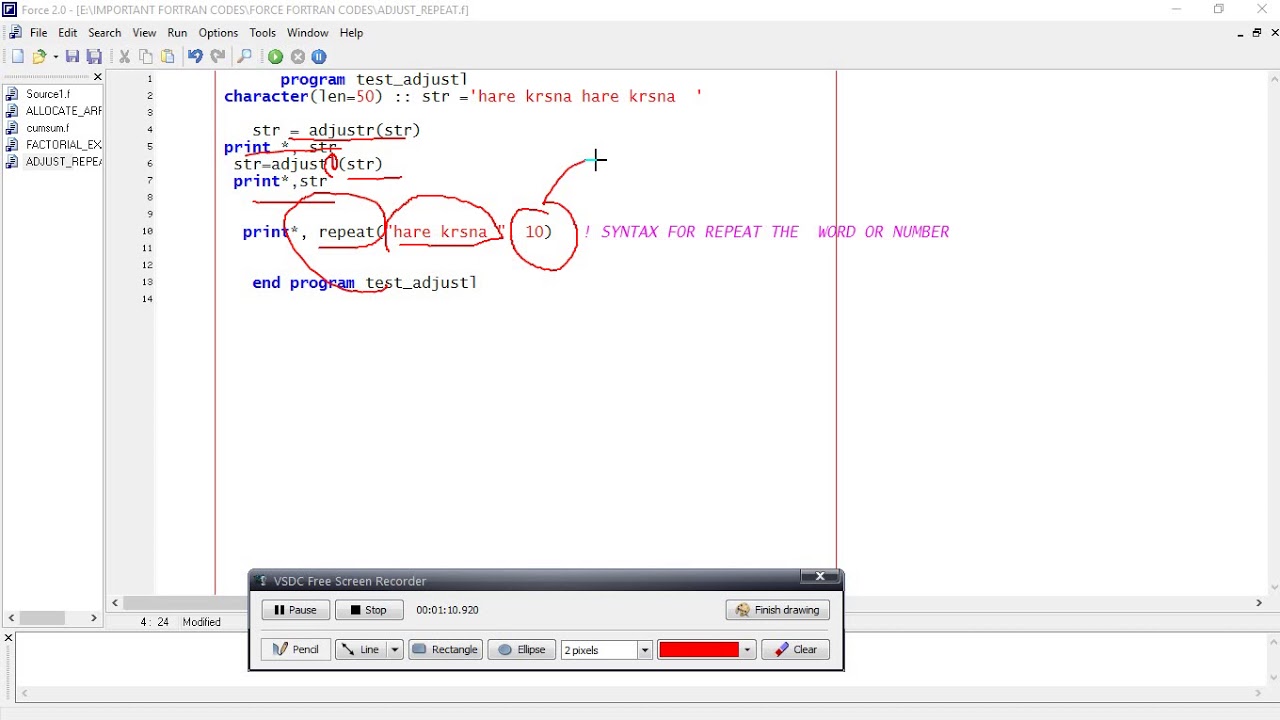Open the Run menu
Image resolution: width=1280 pixels, height=720 pixels.
(177, 33)
